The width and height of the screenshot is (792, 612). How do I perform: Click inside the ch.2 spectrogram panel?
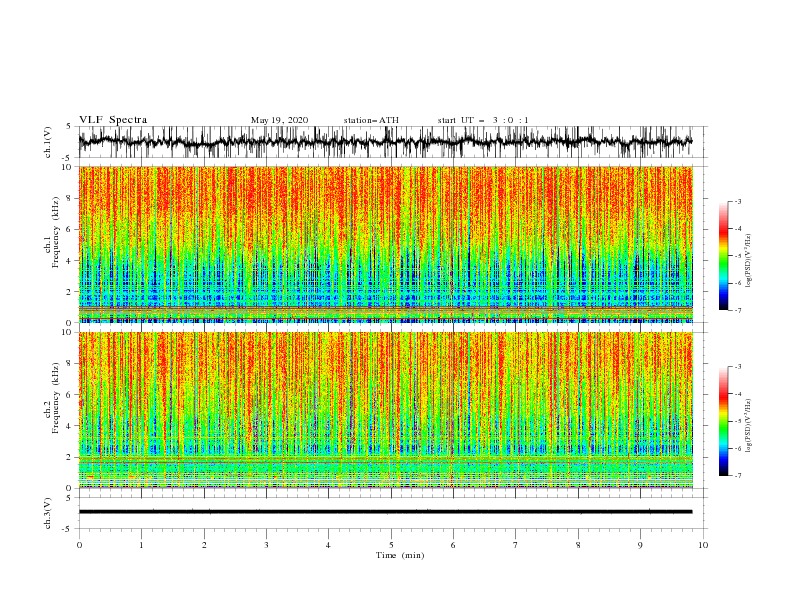385,410
